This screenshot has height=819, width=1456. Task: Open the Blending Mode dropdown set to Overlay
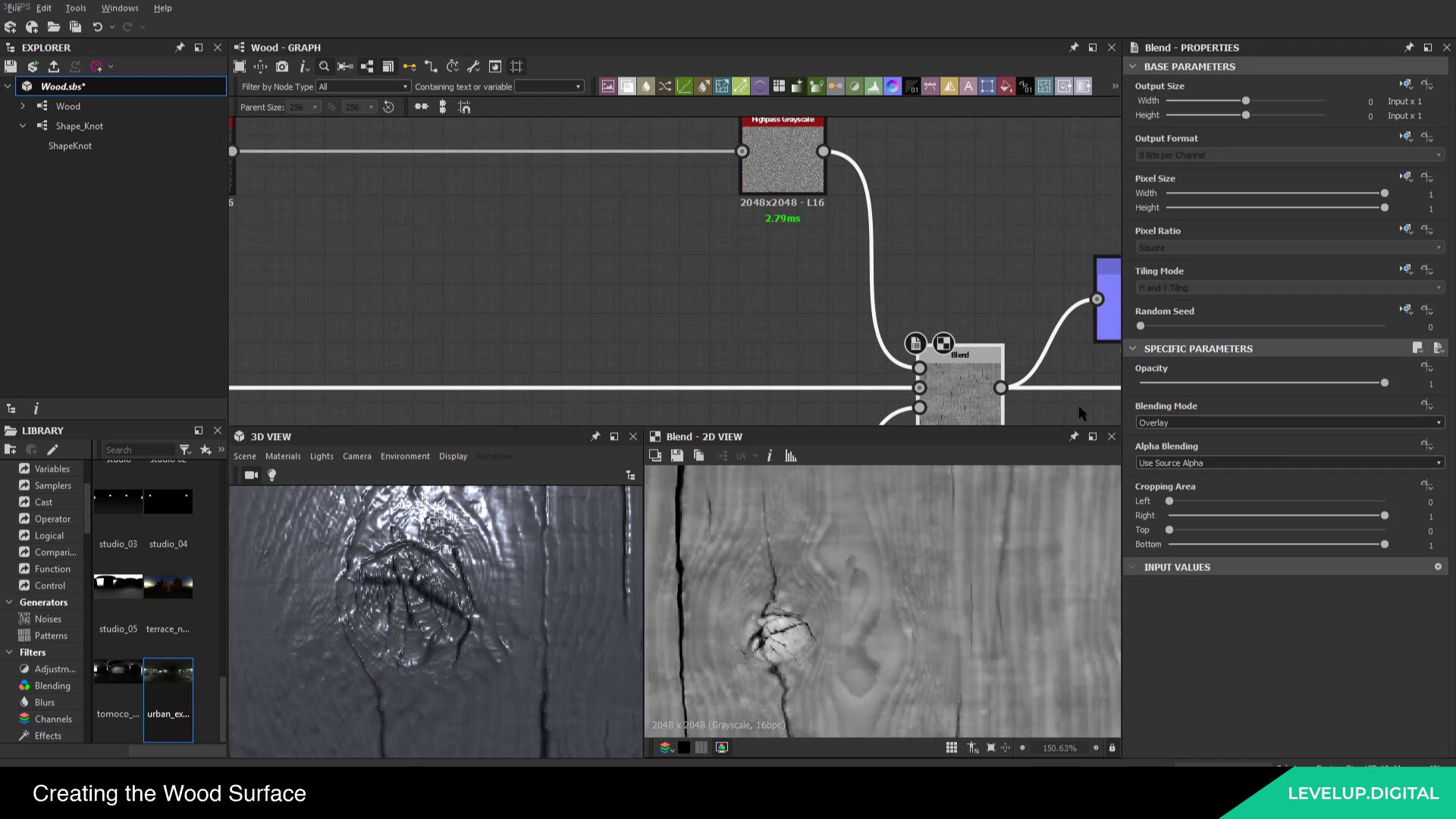[x=1288, y=422]
